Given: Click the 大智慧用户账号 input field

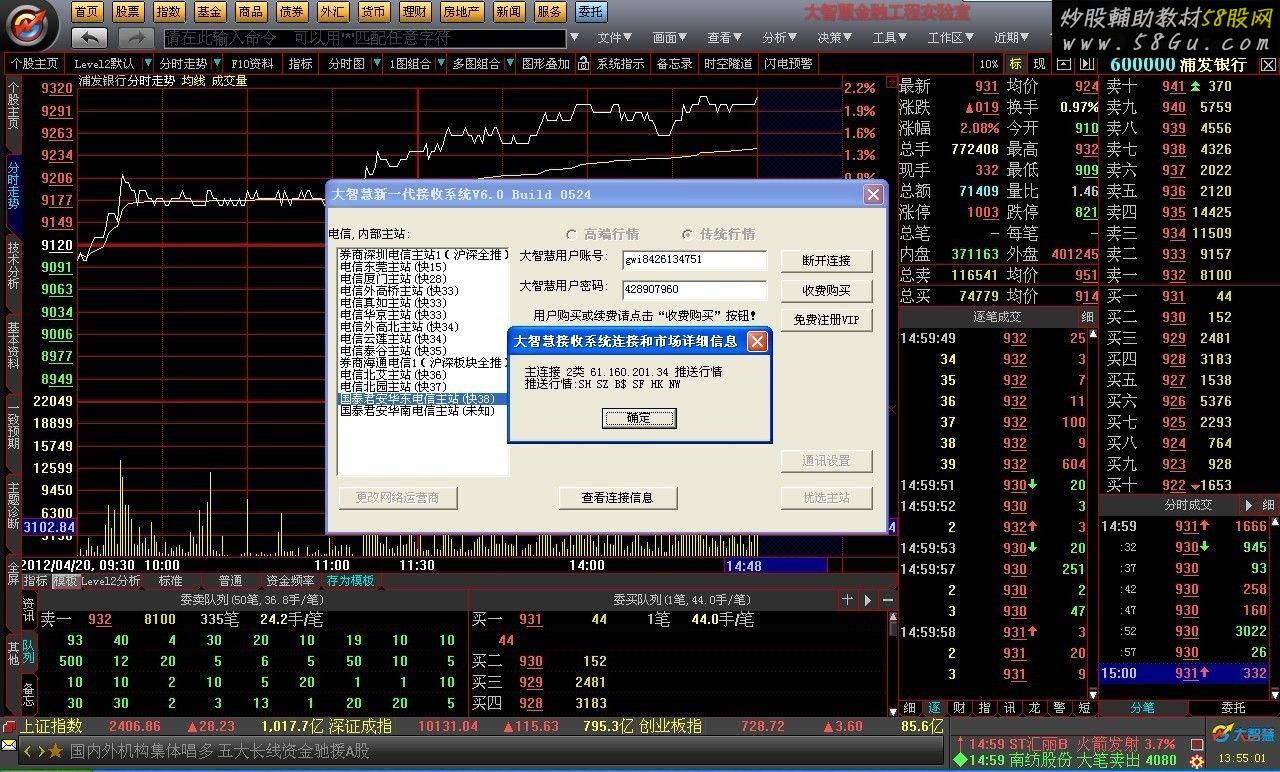Looking at the screenshot, I should [x=694, y=260].
